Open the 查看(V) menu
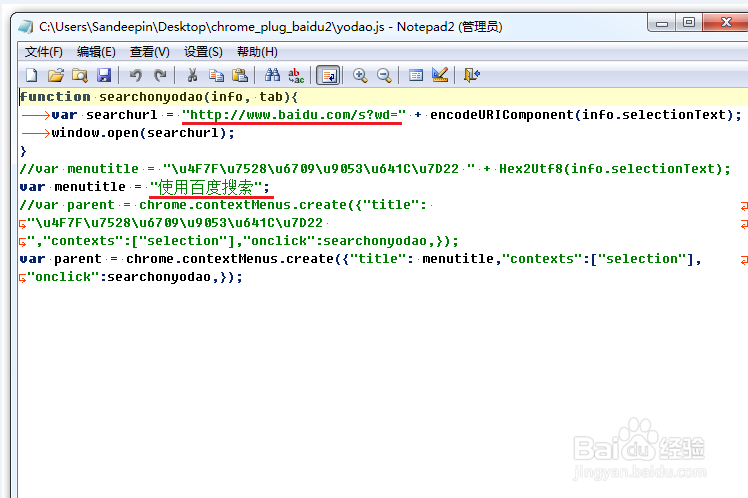 coord(150,52)
